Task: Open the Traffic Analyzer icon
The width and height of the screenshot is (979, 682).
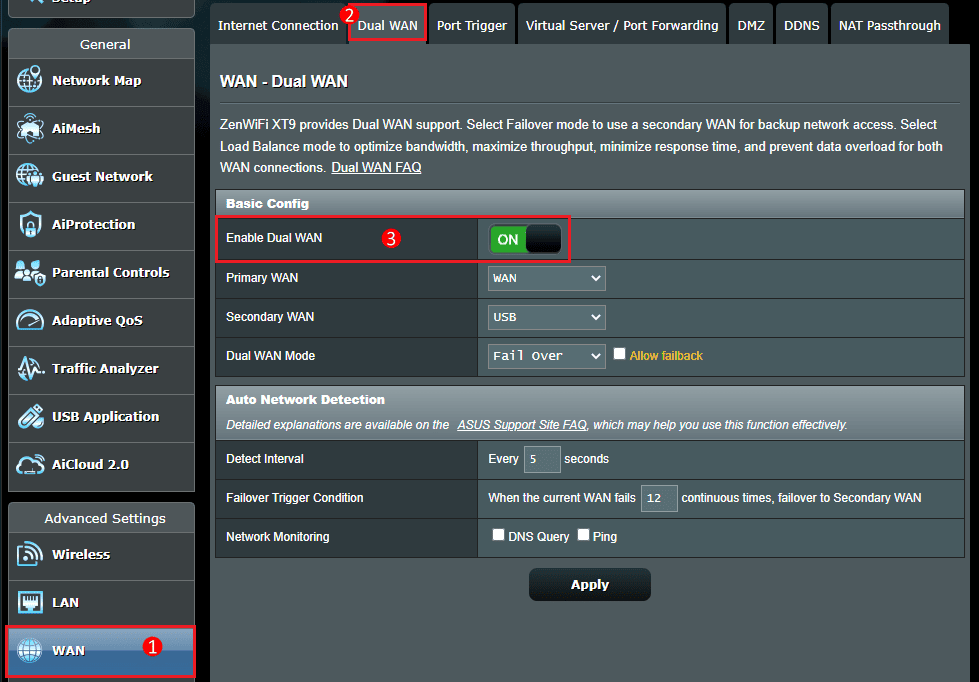Action: point(30,369)
